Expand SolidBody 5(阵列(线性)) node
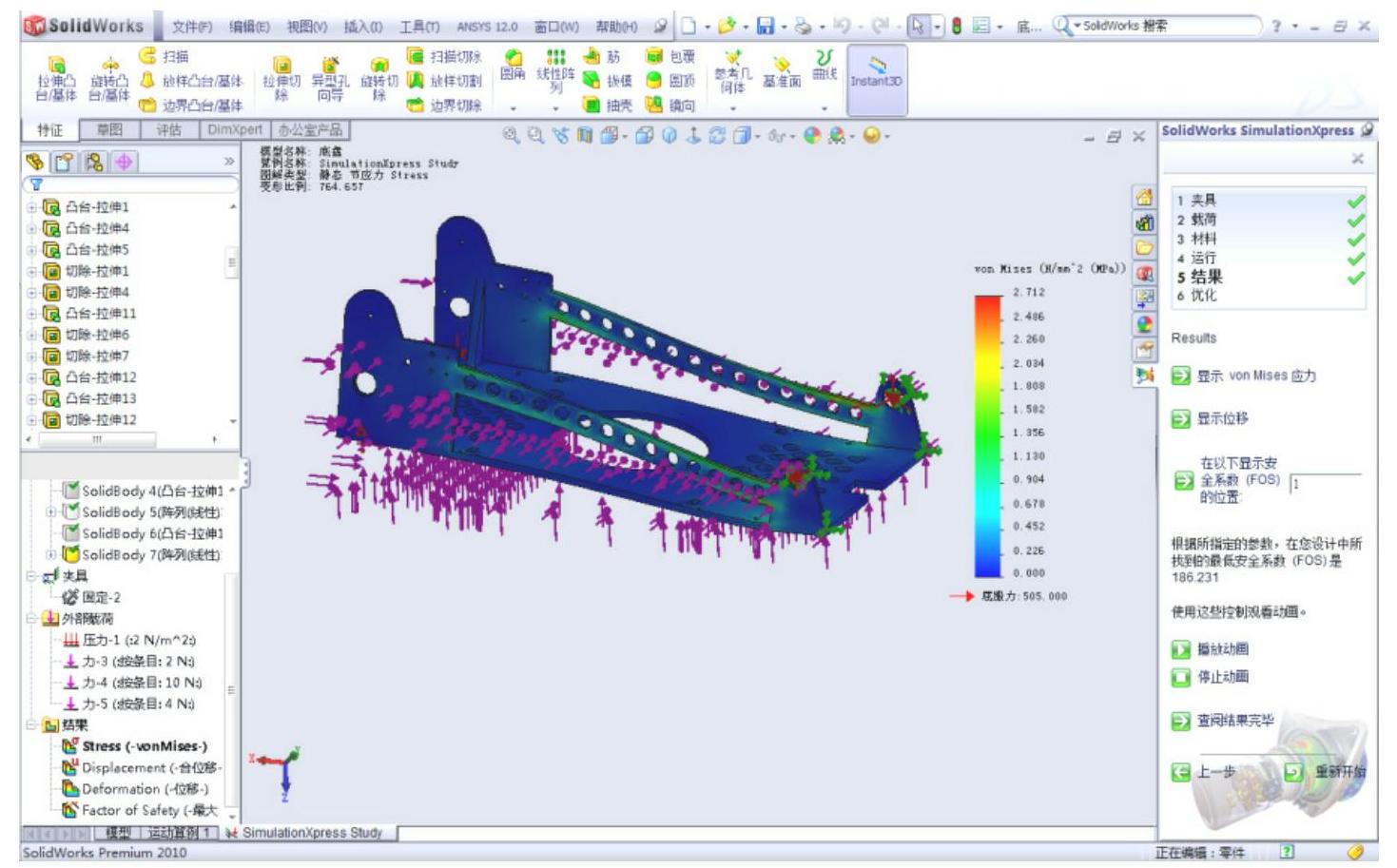 (51, 512)
